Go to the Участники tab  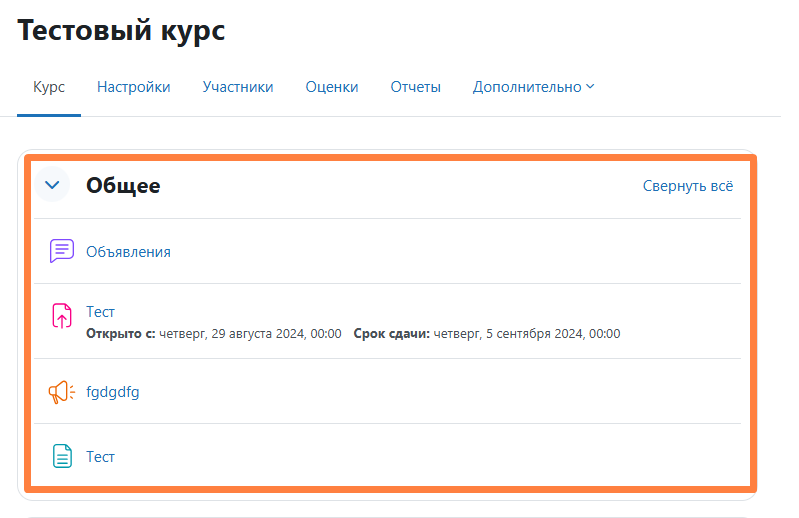coord(237,87)
